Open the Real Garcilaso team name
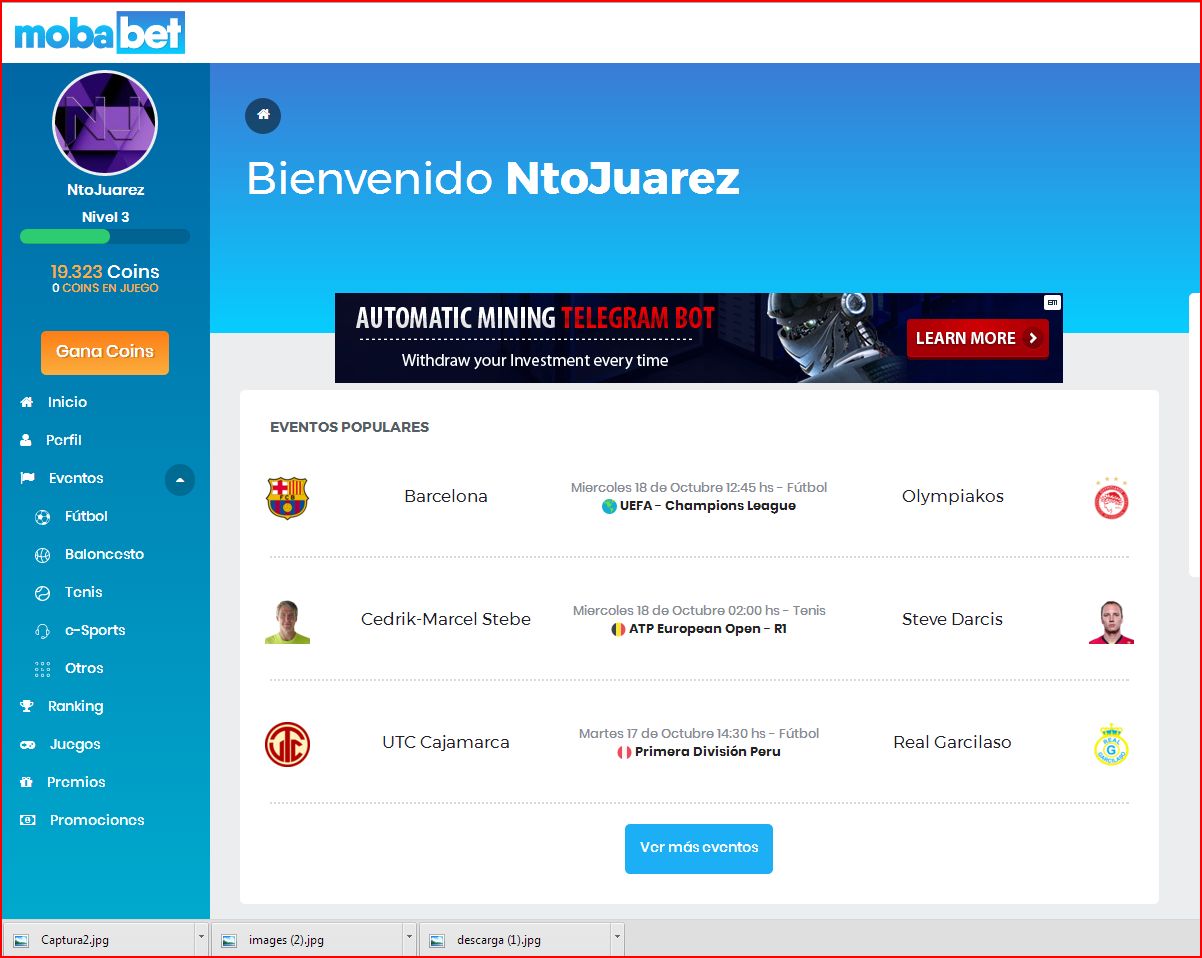 click(952, 742)
